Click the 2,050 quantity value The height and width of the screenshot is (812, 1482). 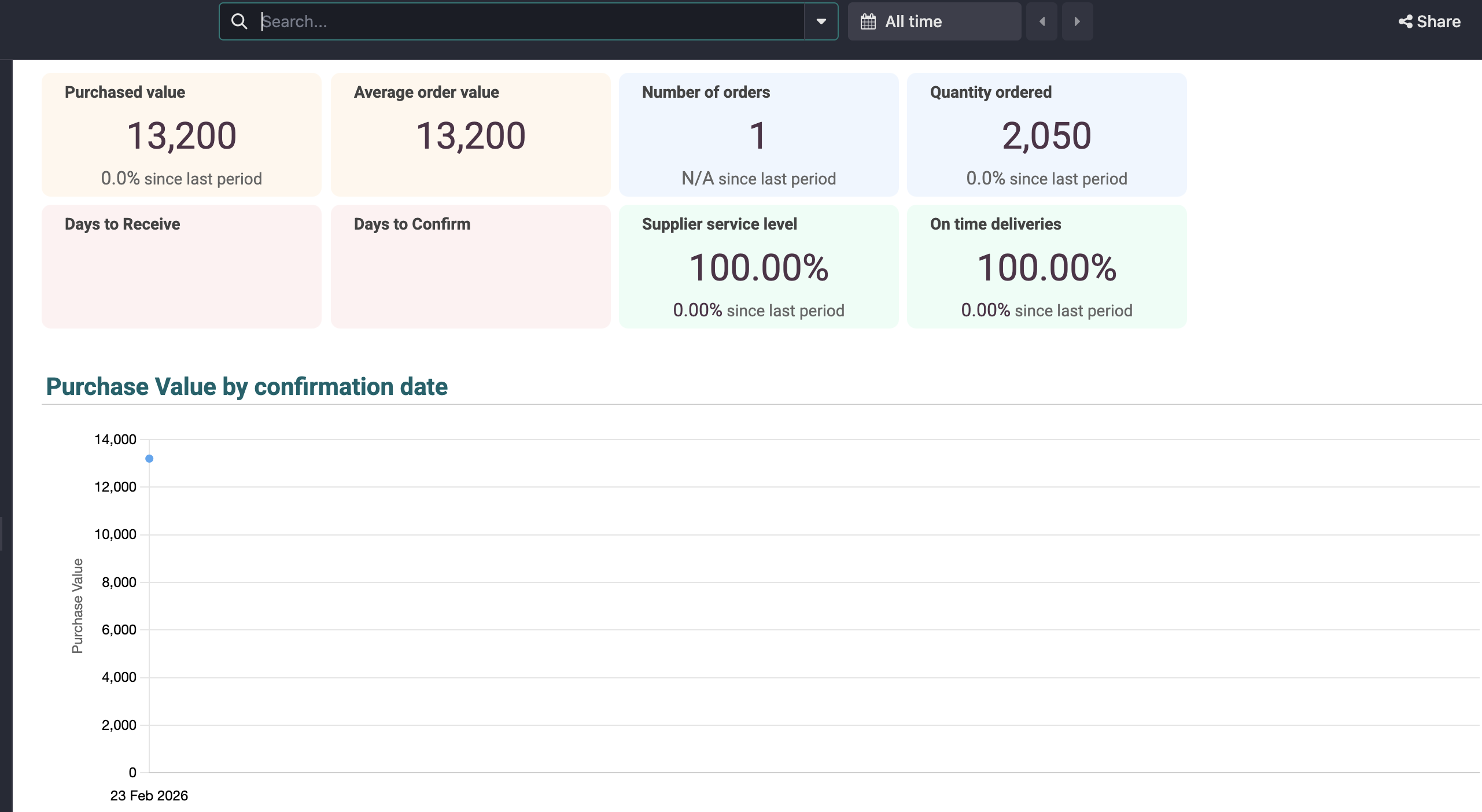[1047, 136]
